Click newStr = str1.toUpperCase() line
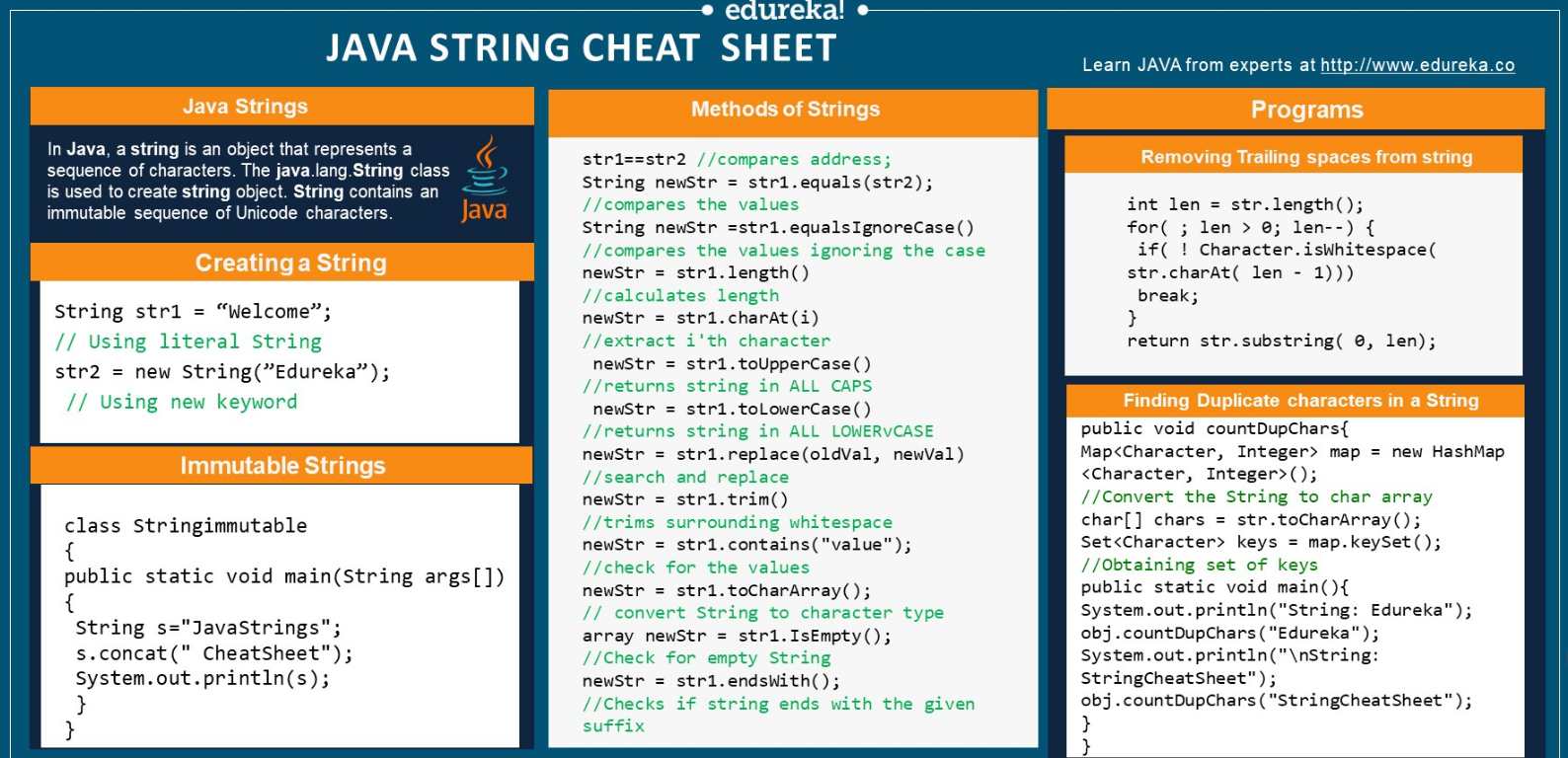This screenshot has width=1568, height=758. (x=732, y=364)
